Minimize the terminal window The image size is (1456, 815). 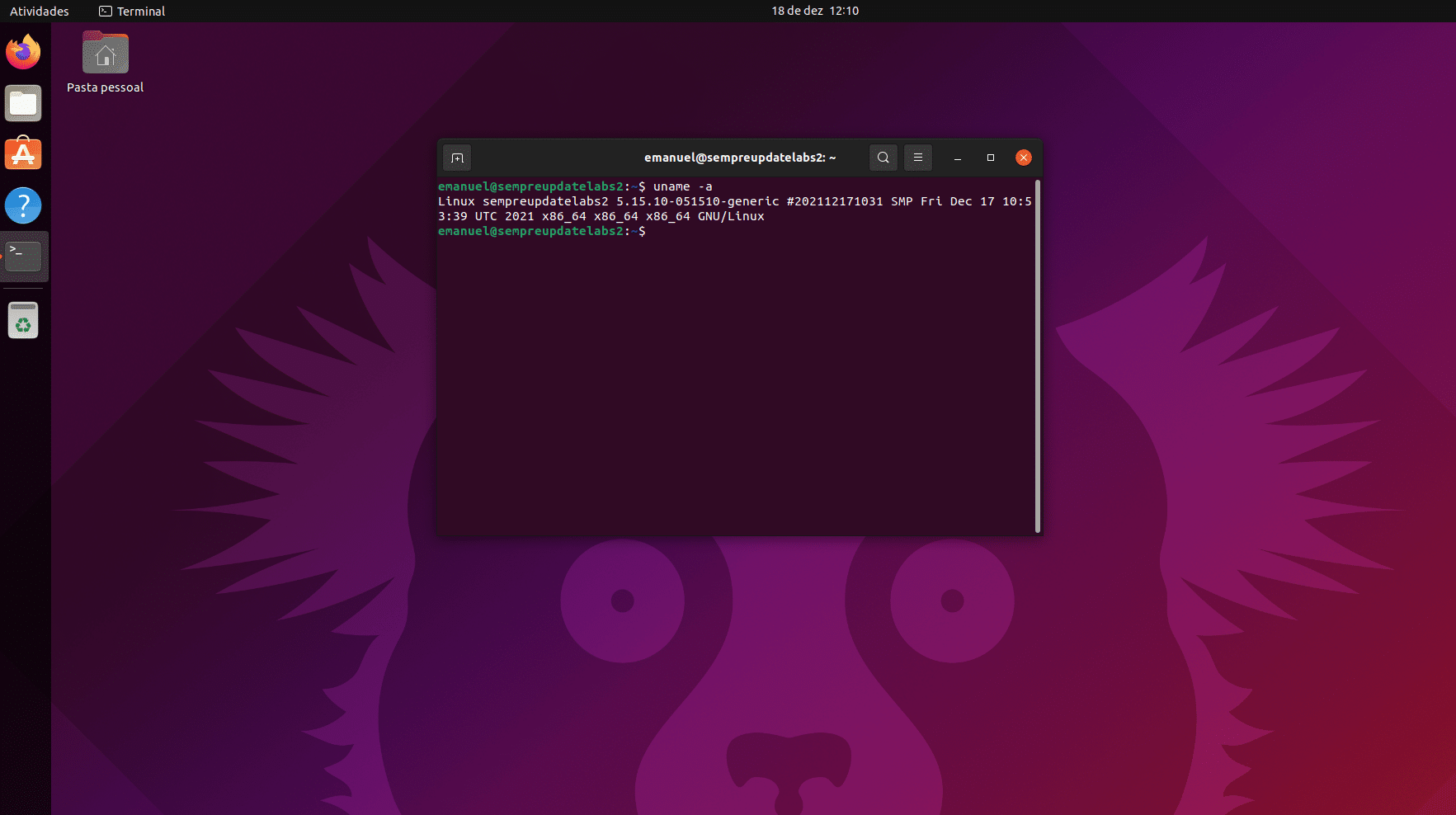coord(958,158)
